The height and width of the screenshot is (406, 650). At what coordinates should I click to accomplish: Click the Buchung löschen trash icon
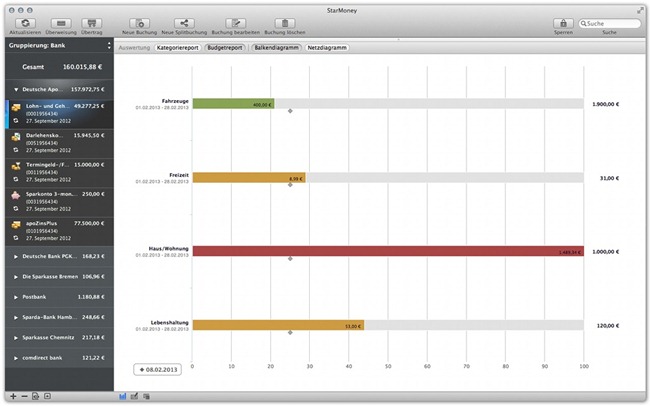click(285, 22)
